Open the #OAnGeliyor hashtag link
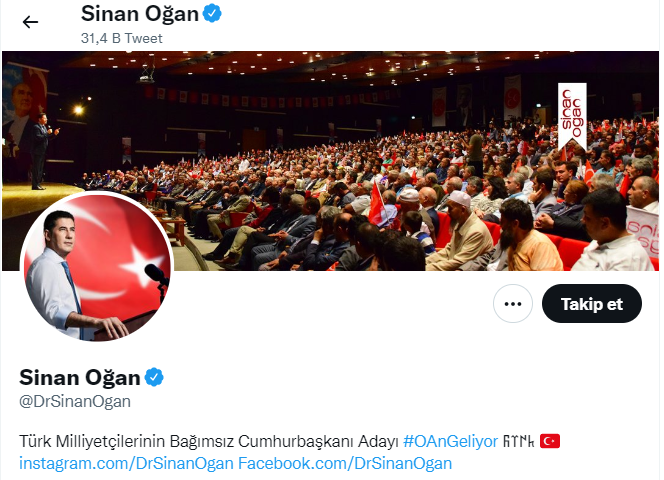This screenshot has width=664, height=480. tap(451, 441)
